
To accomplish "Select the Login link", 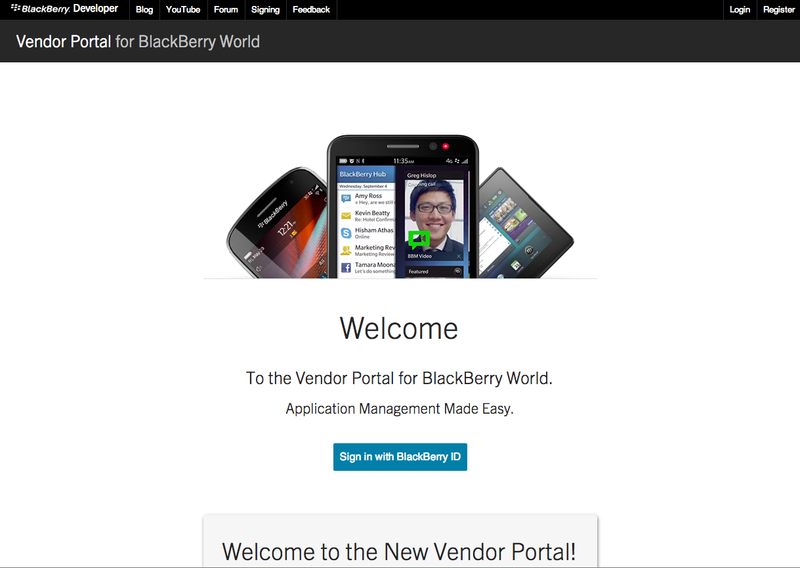I will coord(740,10).
